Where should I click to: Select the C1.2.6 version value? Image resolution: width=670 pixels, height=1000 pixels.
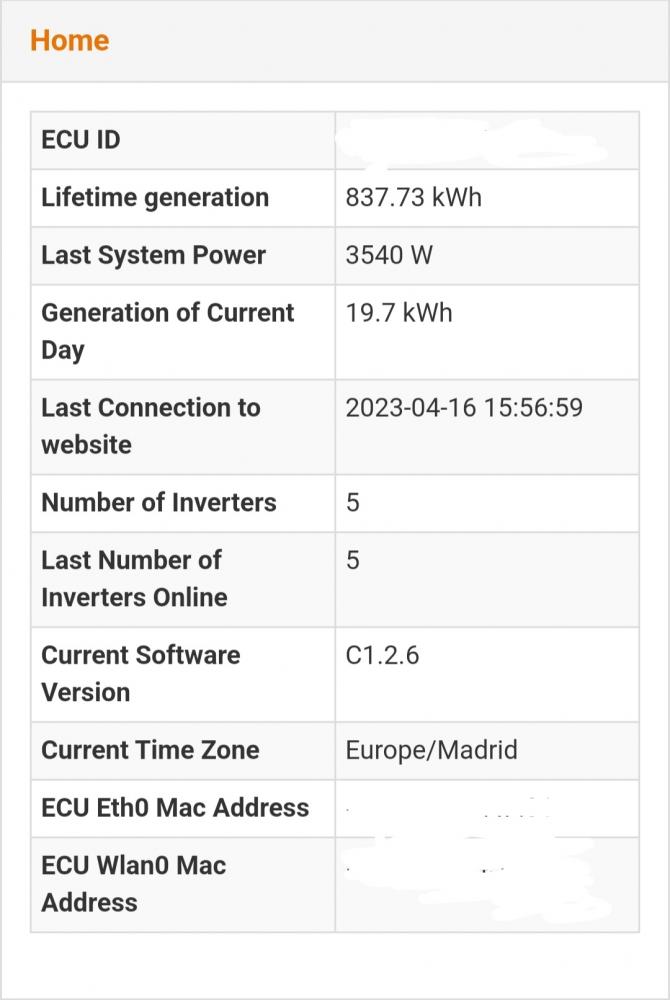point(382,655)
